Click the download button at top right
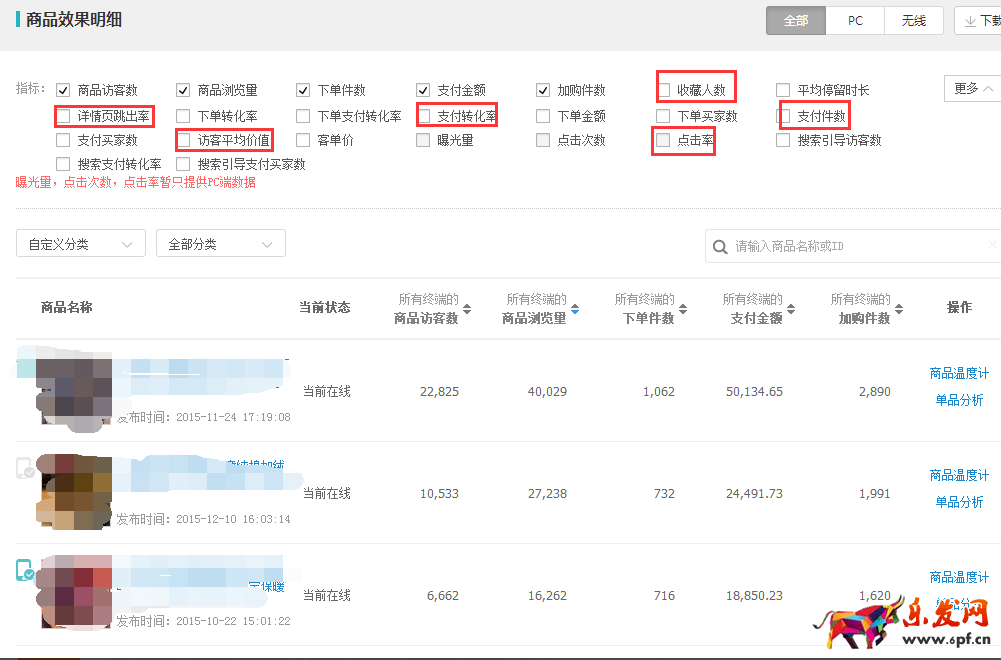The image size is (1001, 660). [x=978, y=21]
